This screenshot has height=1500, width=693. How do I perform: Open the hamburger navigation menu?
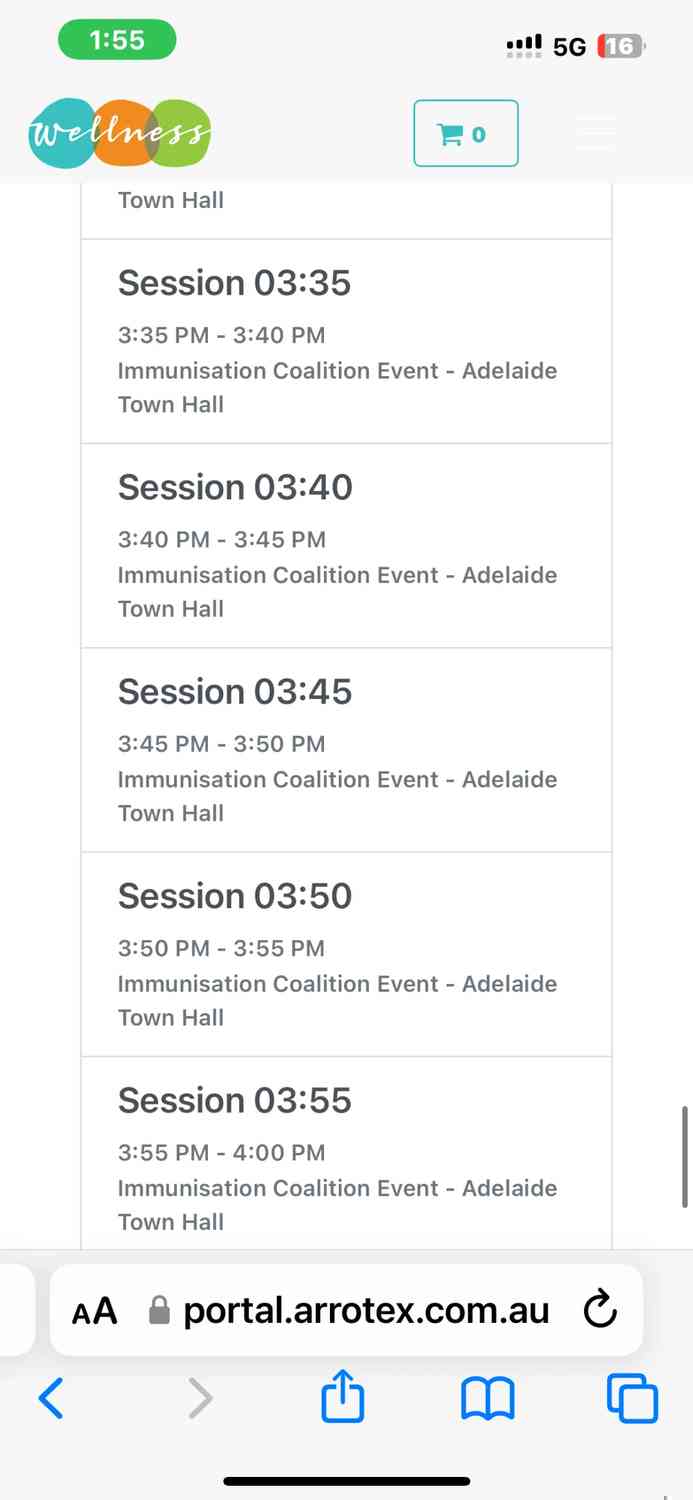pos(596,133)
